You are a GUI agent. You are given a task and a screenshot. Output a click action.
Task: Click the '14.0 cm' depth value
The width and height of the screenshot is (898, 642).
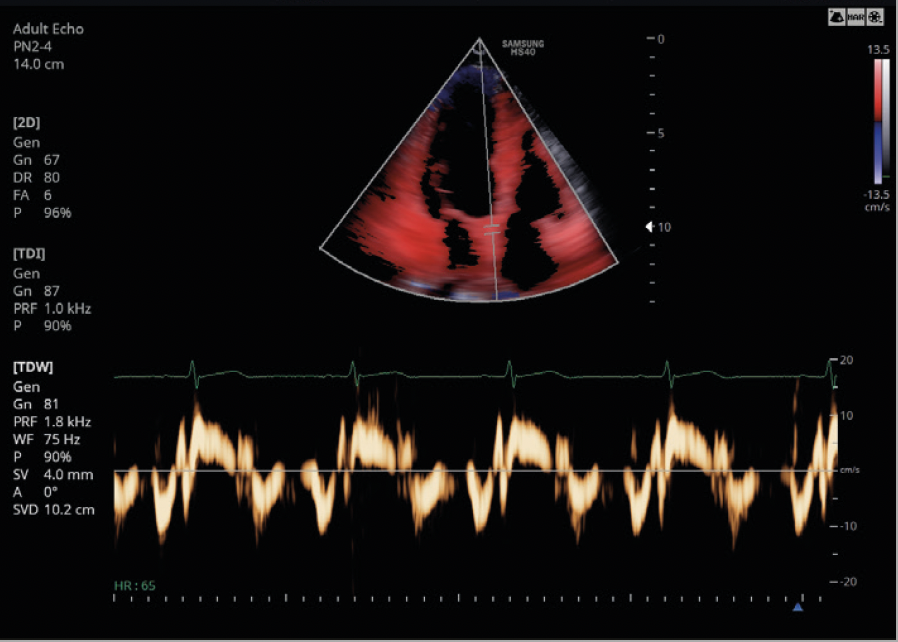tap(38, 64)
